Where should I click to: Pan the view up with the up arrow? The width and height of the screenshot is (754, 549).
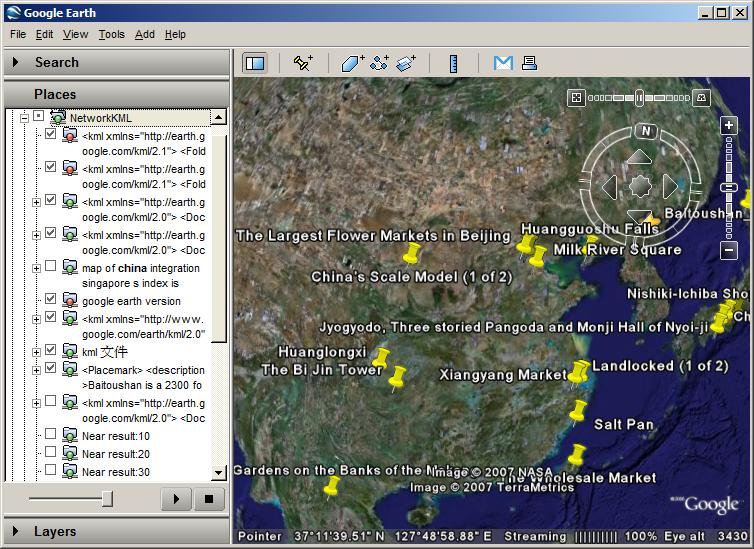point(640,157)
